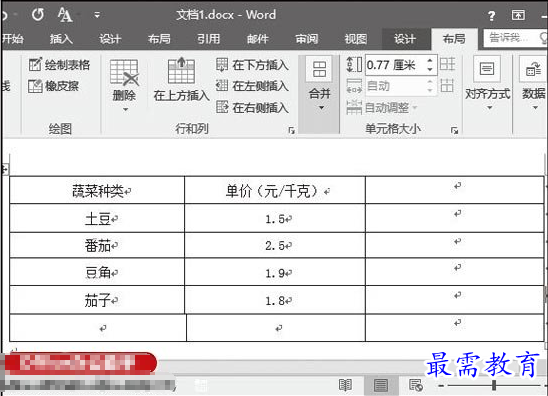Click the Help question mark icon
This screenshot has width=548, height=396.
[491, 16]
